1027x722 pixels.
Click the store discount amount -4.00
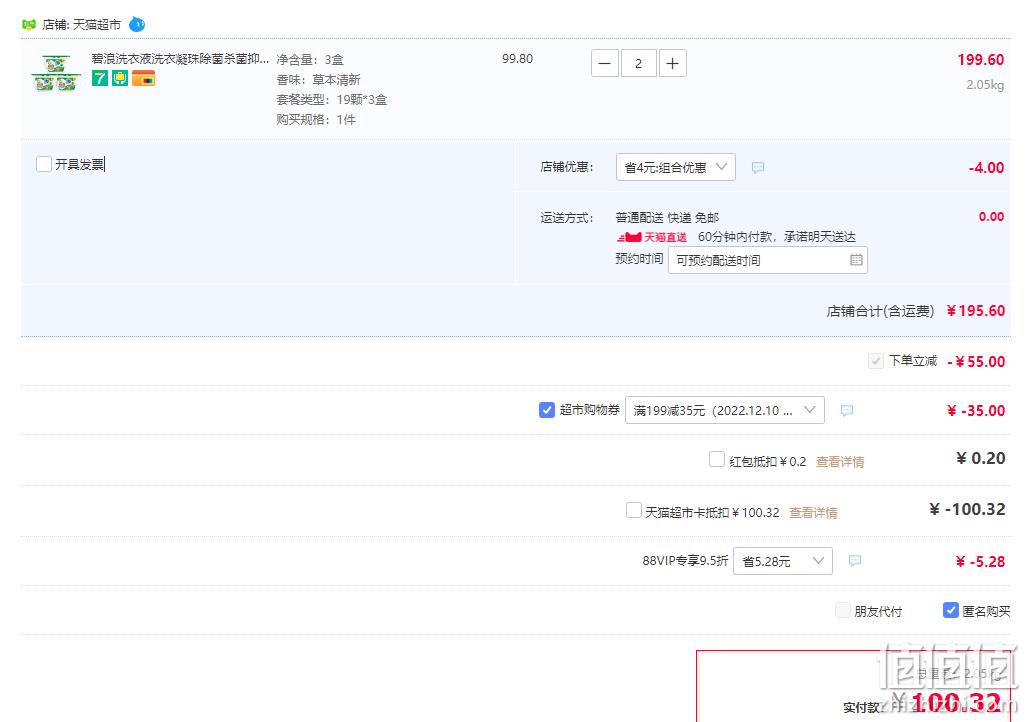click(986, 168)
